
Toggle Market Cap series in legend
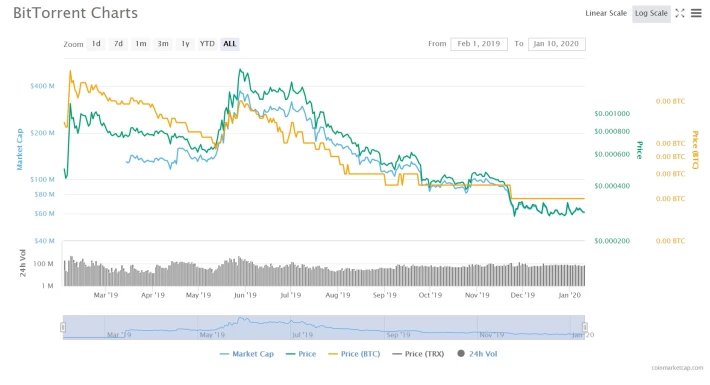pos(247,354)
